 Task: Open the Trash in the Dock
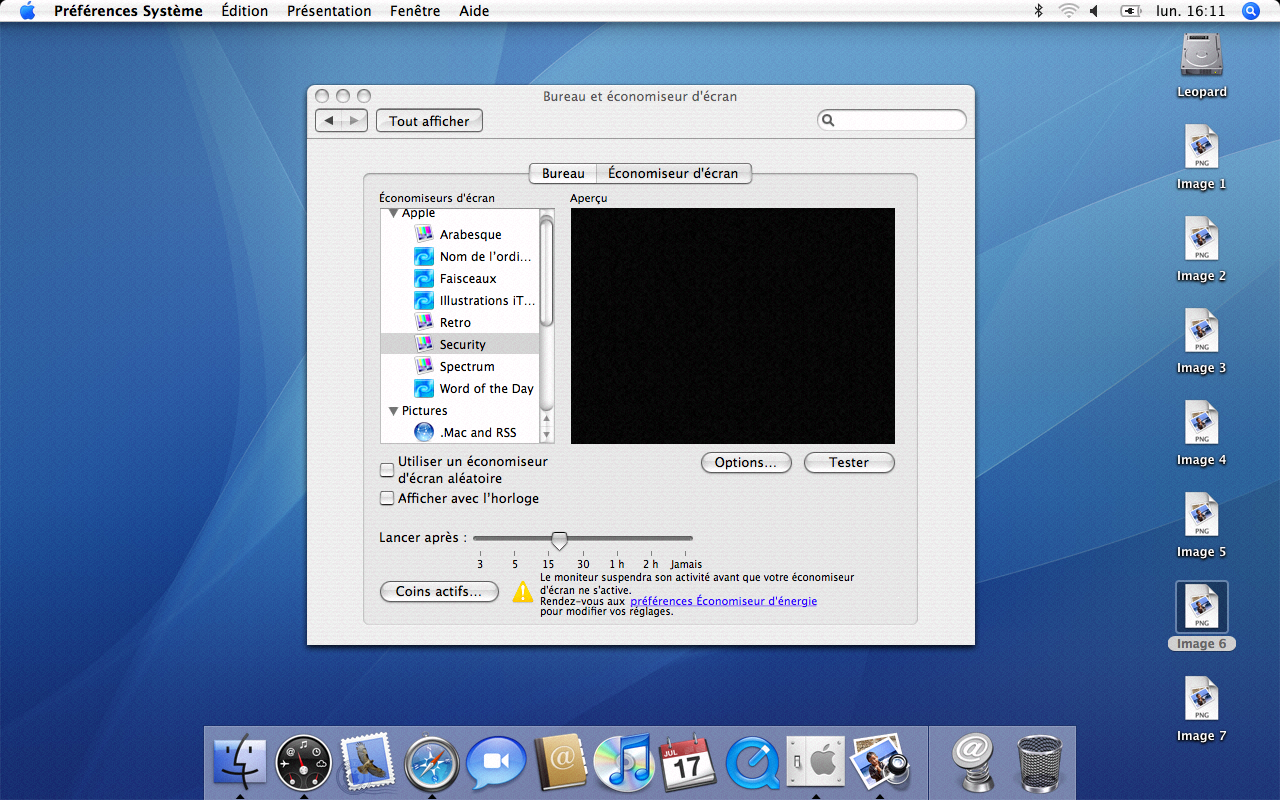coord(1040,762)
